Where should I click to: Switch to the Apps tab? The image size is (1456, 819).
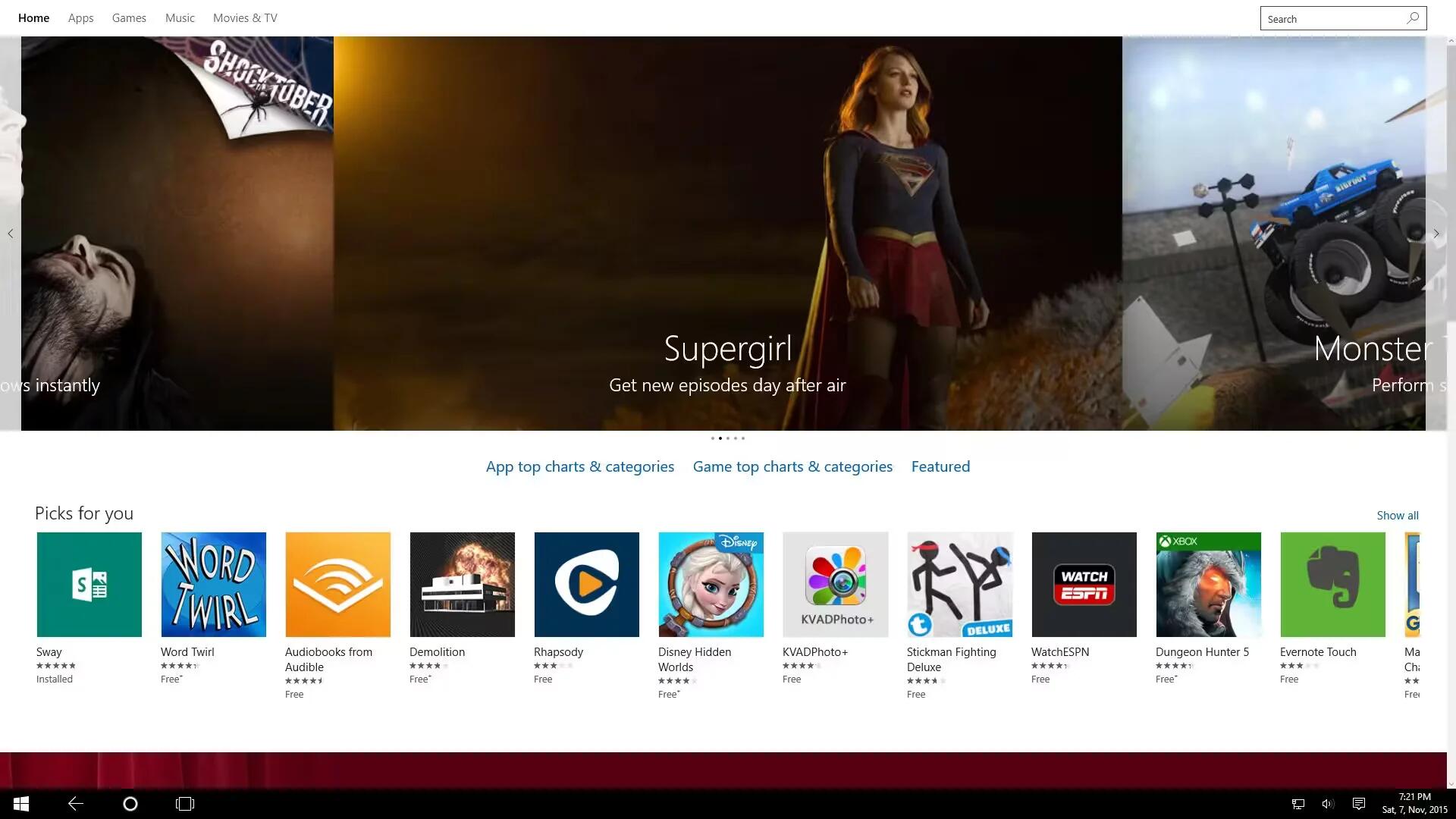click(81, 18)
